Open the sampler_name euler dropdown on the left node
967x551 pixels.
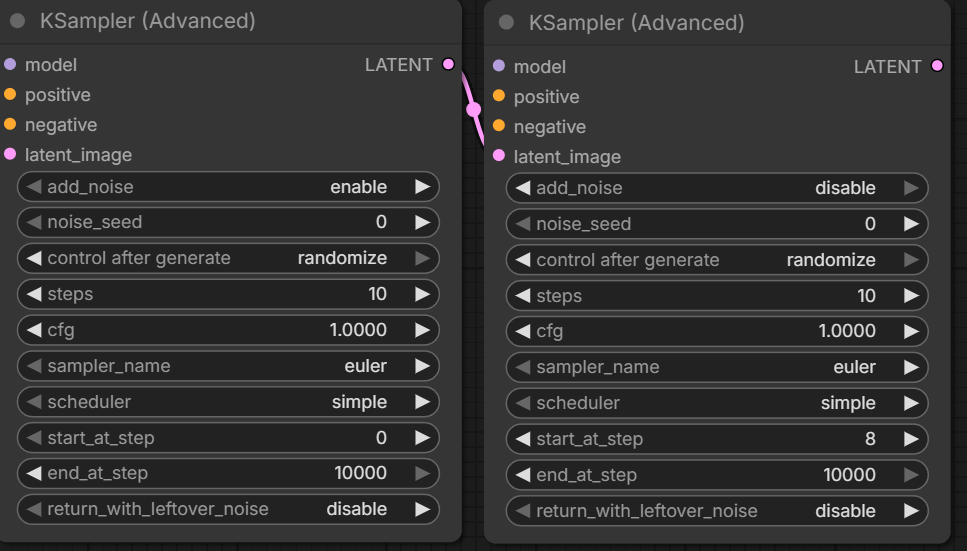228,366
